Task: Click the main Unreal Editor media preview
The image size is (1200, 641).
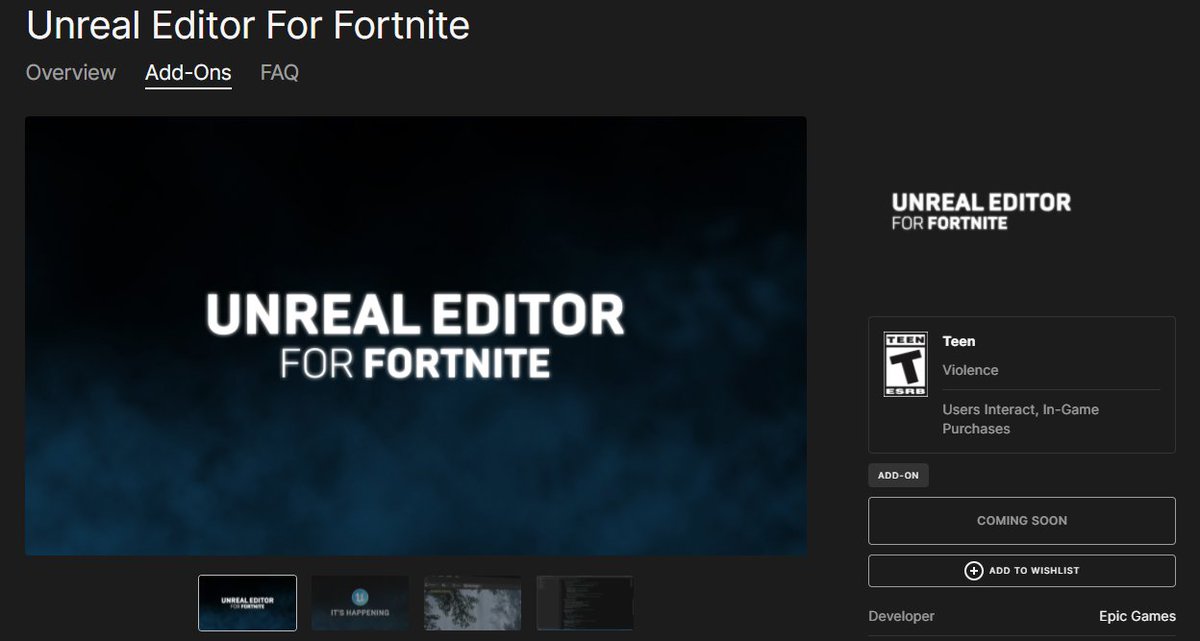Action: click(x=416, y=336)
